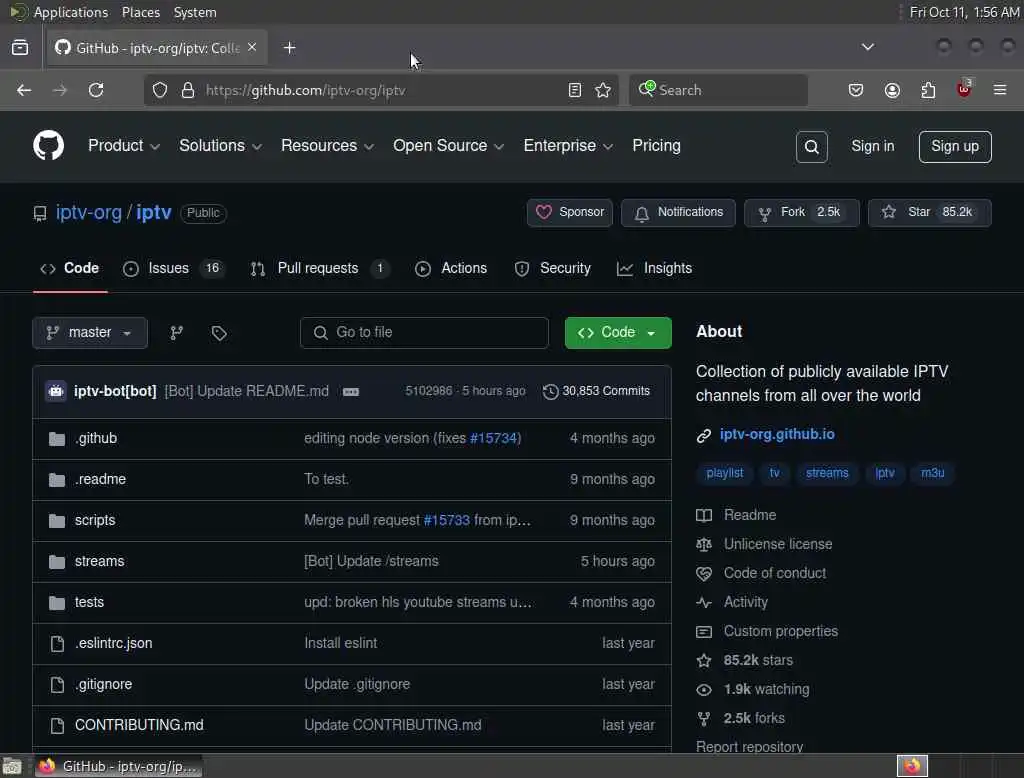Open the 30,853 Commits link
The height and width of the screenshot is (778, 1024).
[596, 391]
